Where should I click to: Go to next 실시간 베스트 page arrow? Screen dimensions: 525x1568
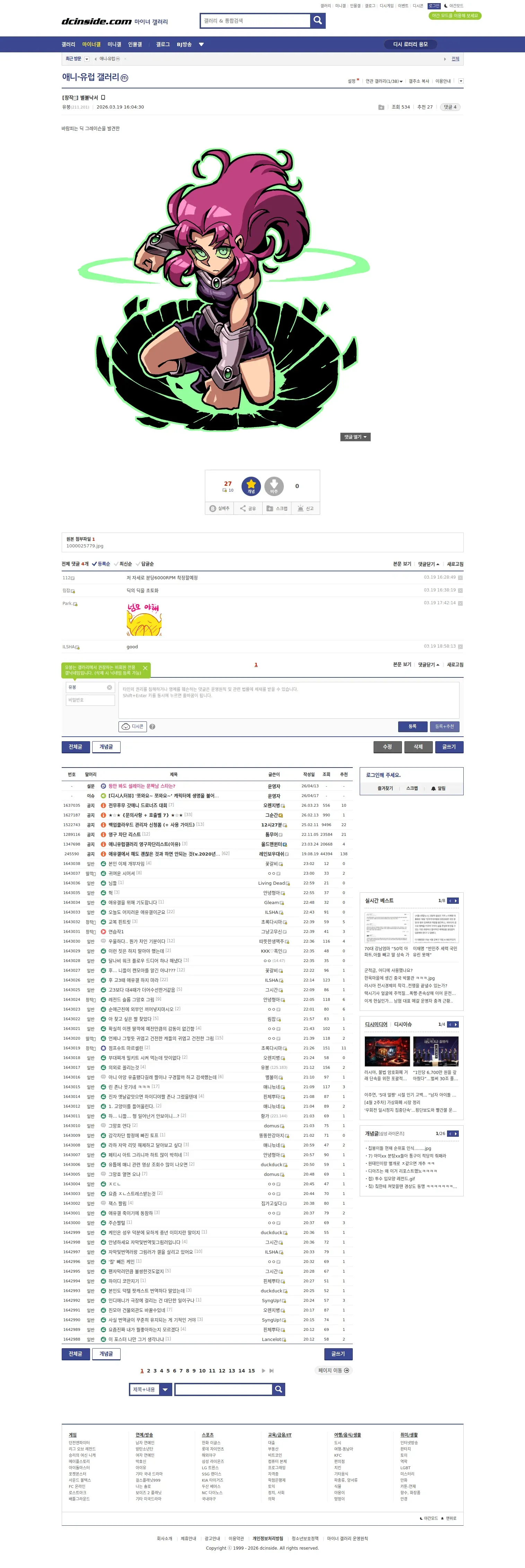[x=456, y=900]
